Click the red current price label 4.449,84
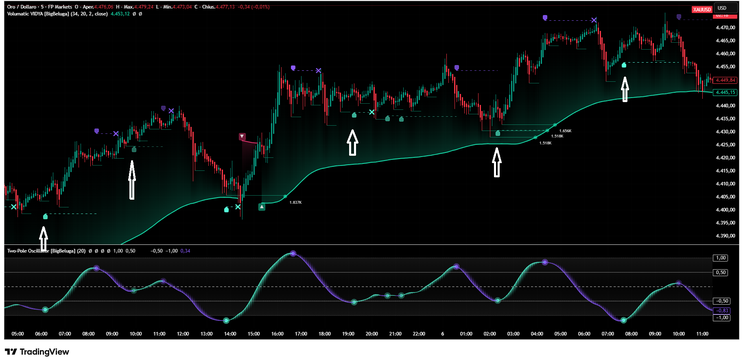 (725, 80)
